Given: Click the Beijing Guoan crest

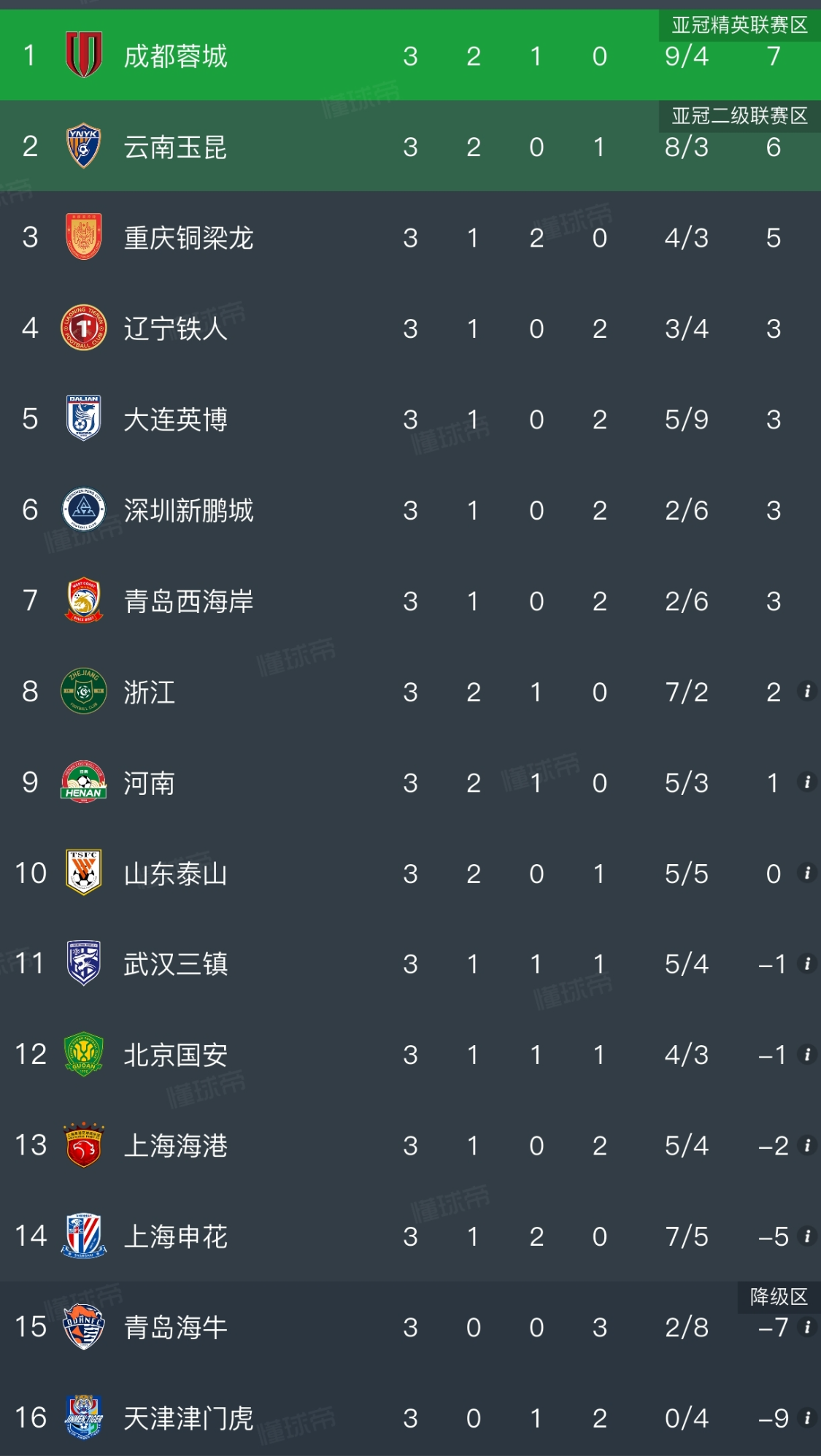Looking at the screenshot, I should (x=83, y=1055).
